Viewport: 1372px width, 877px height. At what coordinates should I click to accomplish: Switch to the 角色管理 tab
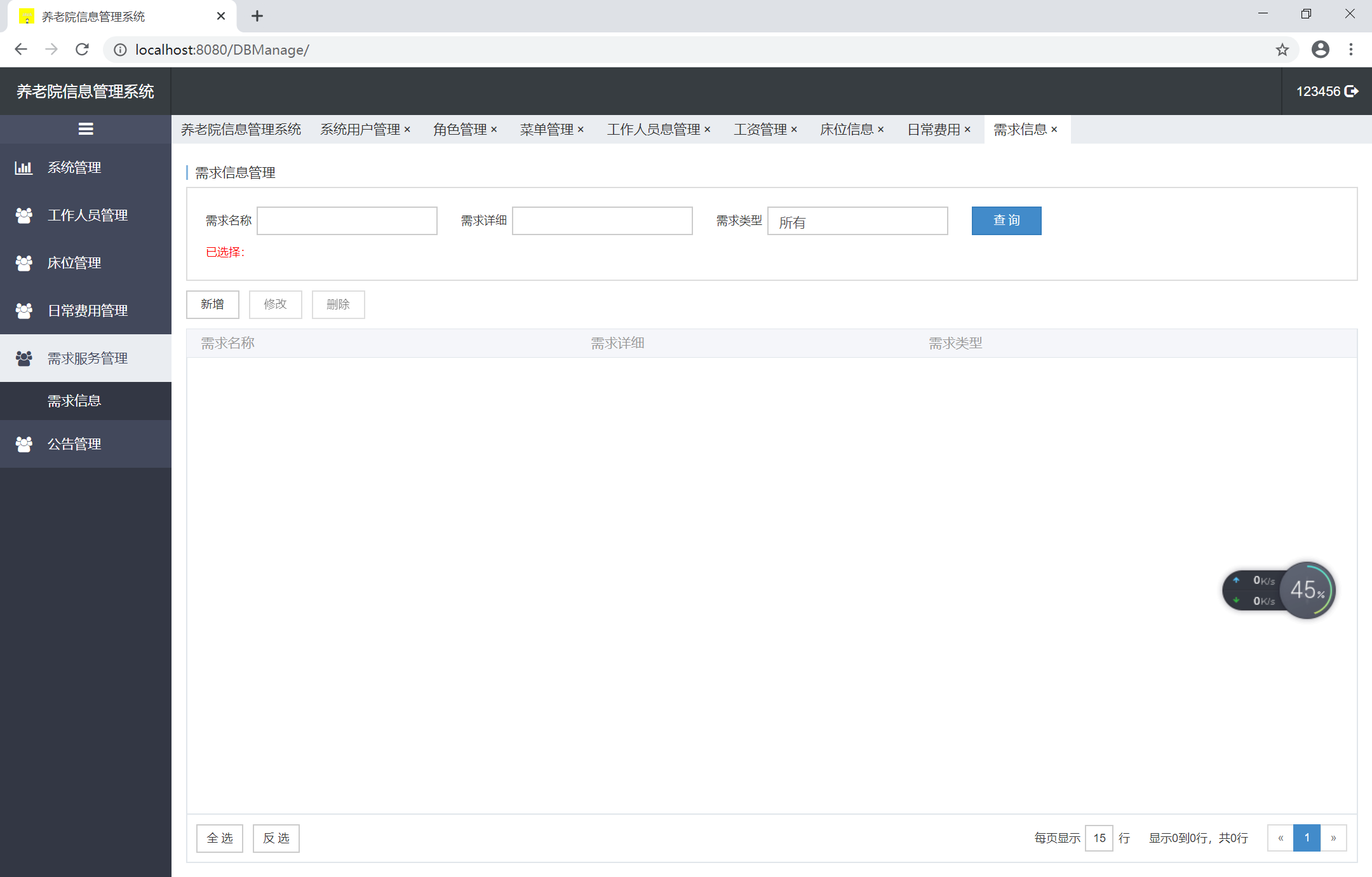tap(459, 130)
